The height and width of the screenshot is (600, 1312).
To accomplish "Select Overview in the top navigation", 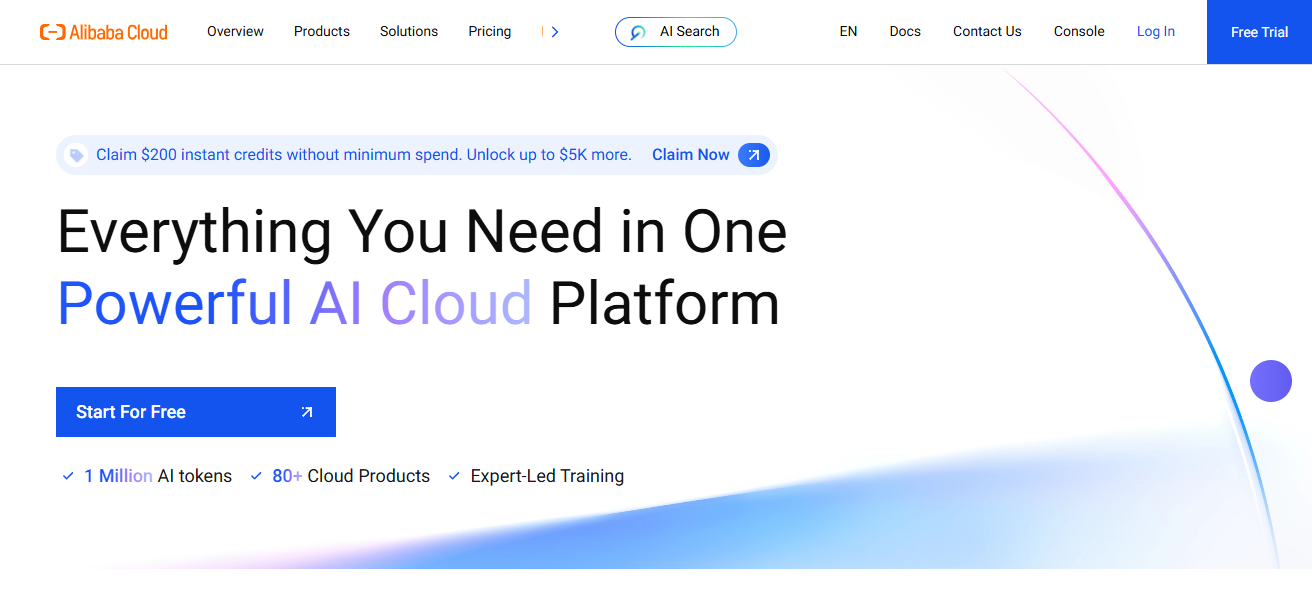I will click(x=235, y=31).
